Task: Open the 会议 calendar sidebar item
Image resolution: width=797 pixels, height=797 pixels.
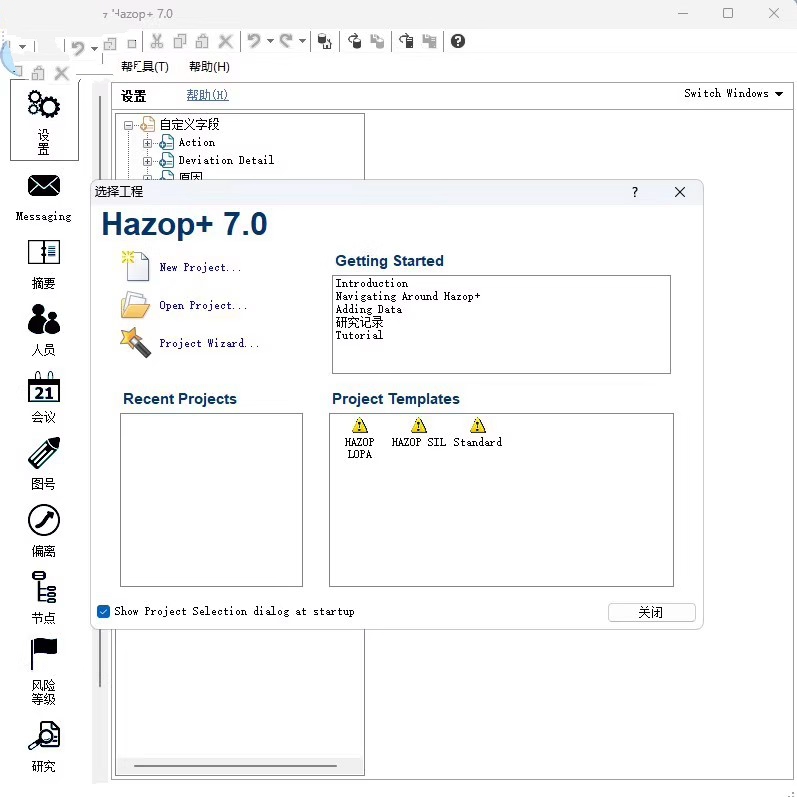Action: [x=44, y=398]
